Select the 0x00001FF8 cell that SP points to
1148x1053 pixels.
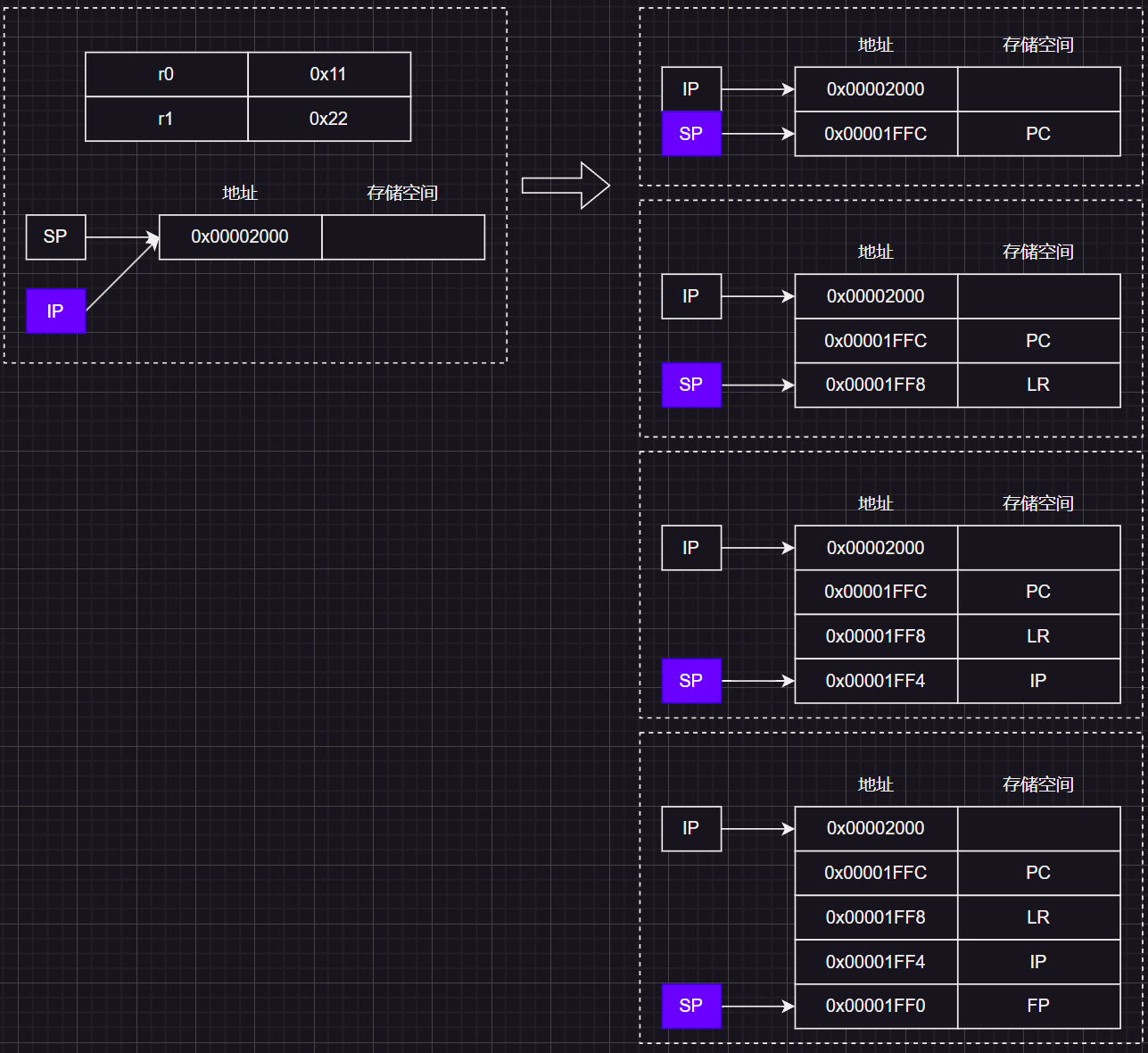click(x=876, y=385)
